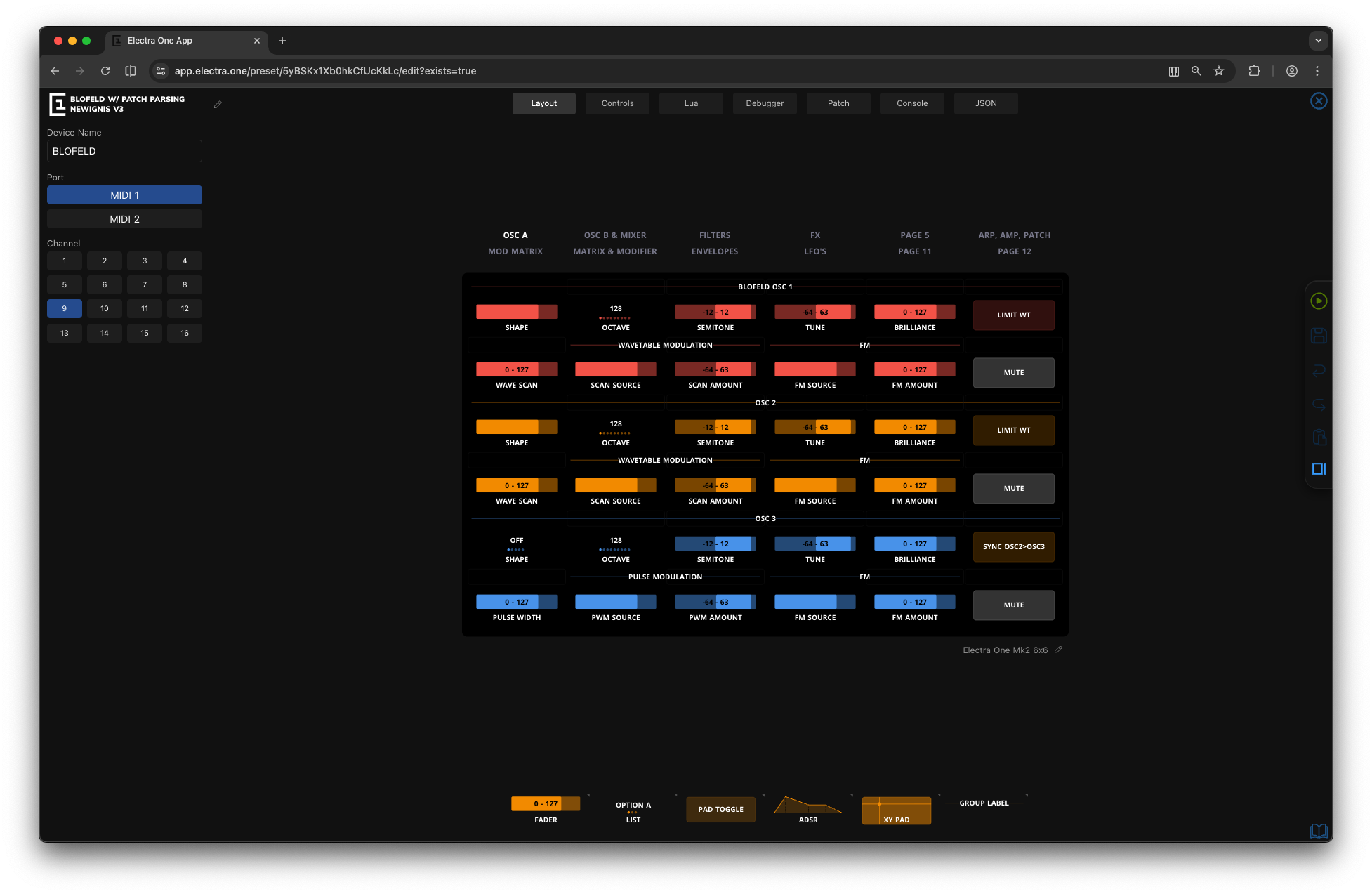Toggle the OSC 1 LIMIT WT pad
The height and width of the screenshot is (894, 1372).
click(x=1013, y=315)
